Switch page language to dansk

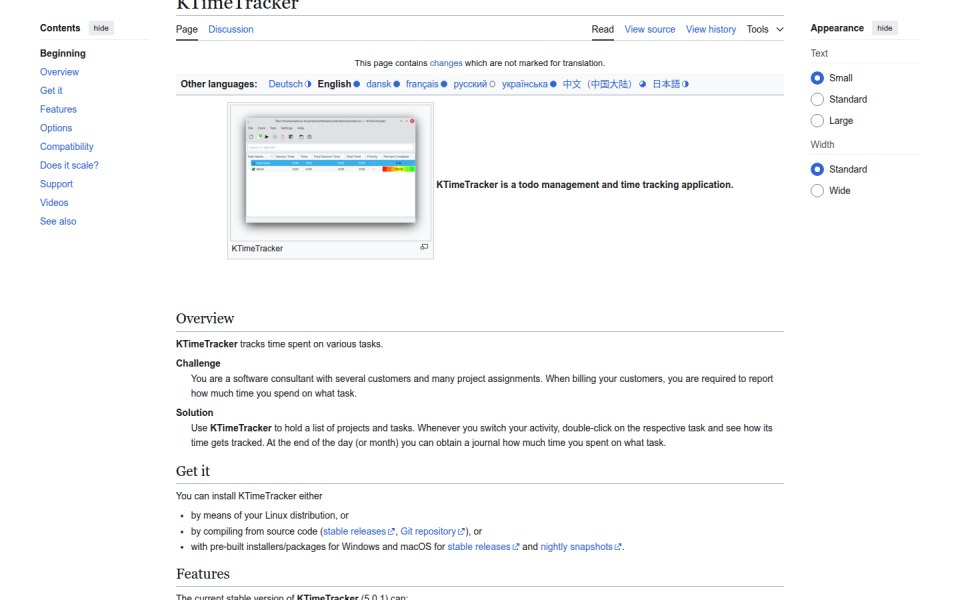coord(378,84)
